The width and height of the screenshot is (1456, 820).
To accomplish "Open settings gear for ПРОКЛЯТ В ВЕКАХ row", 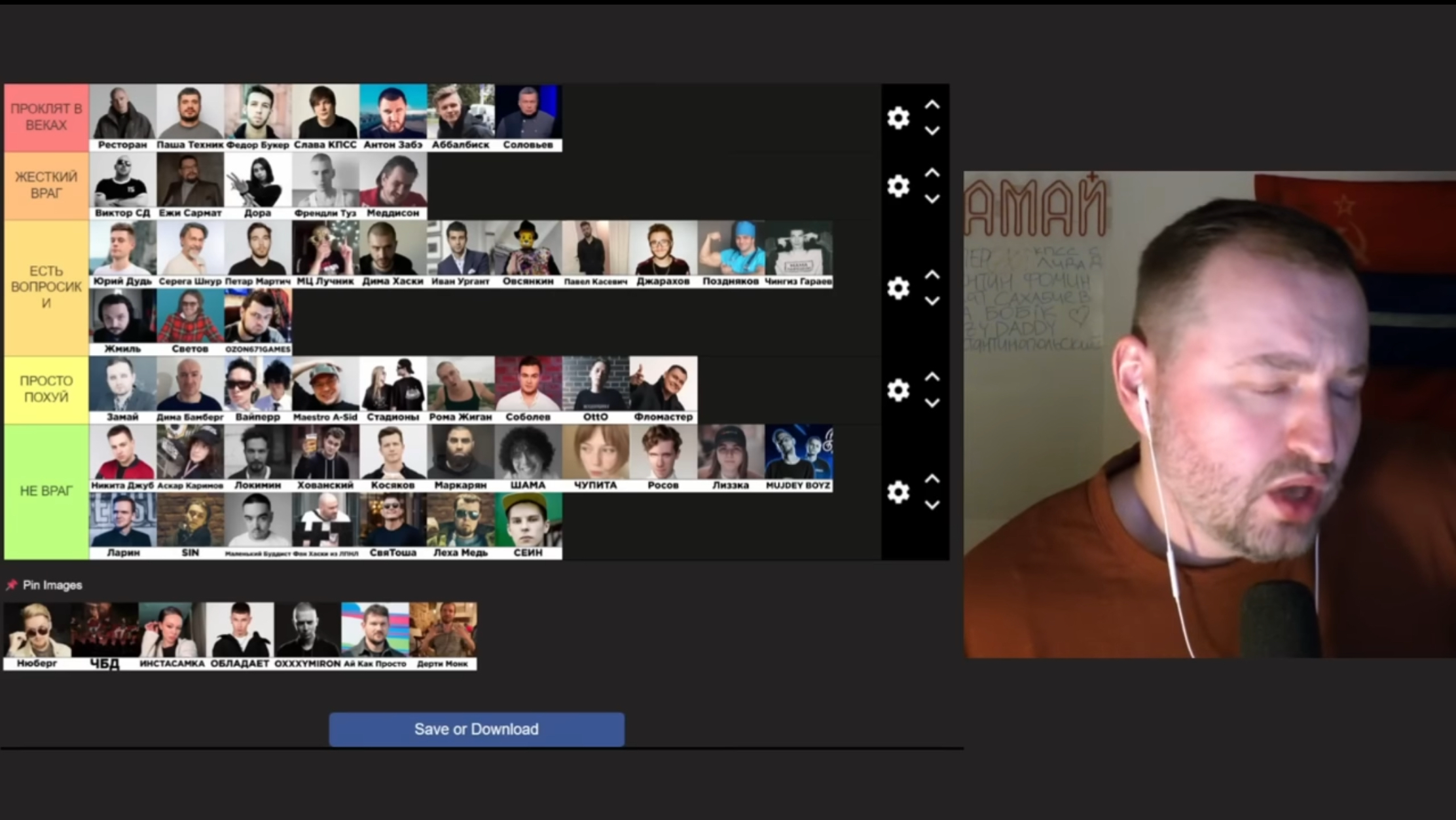I will point(898,118).
